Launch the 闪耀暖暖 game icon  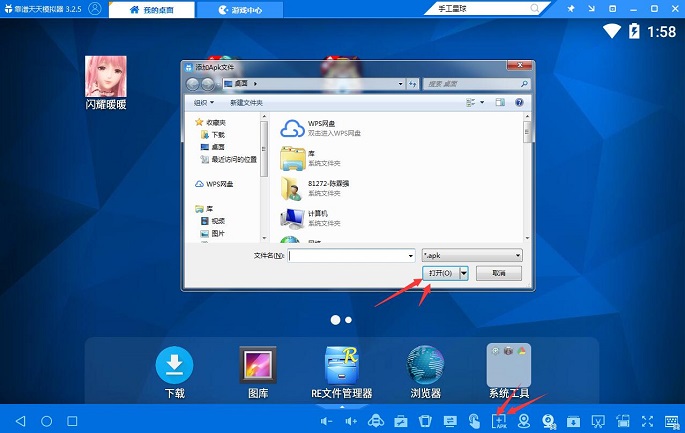106,82
